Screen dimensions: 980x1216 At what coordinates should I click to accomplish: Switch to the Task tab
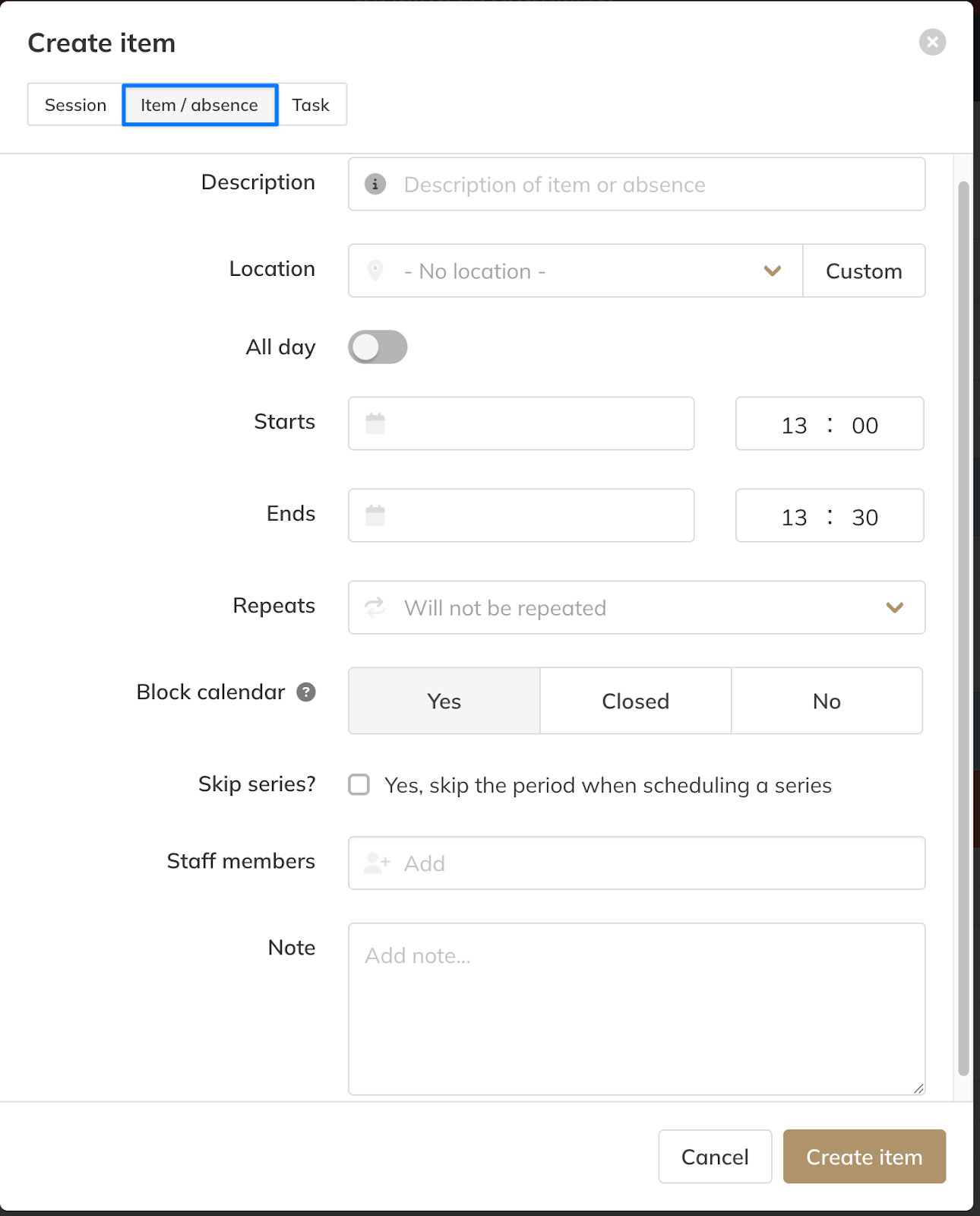pos(311,105)
